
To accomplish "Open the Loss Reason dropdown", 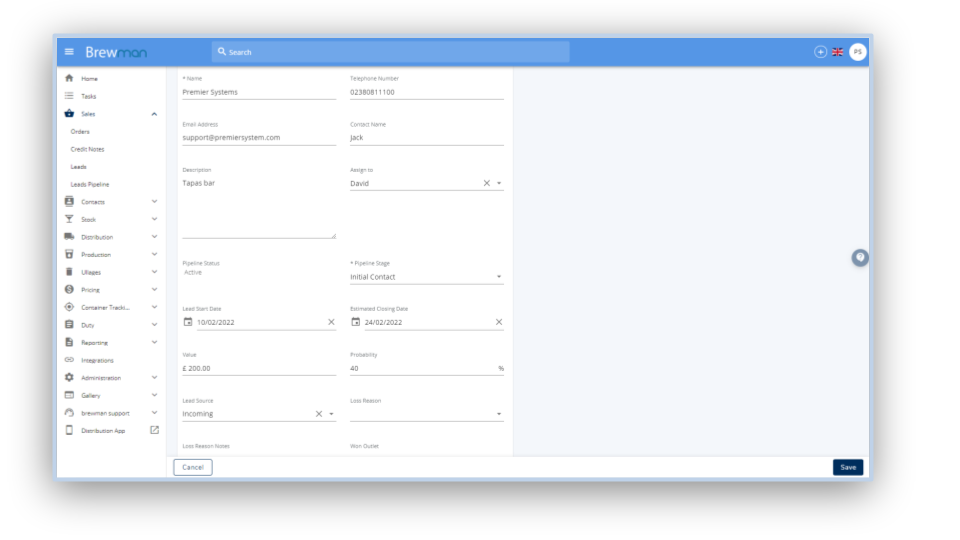I will (x=427, y=414).
